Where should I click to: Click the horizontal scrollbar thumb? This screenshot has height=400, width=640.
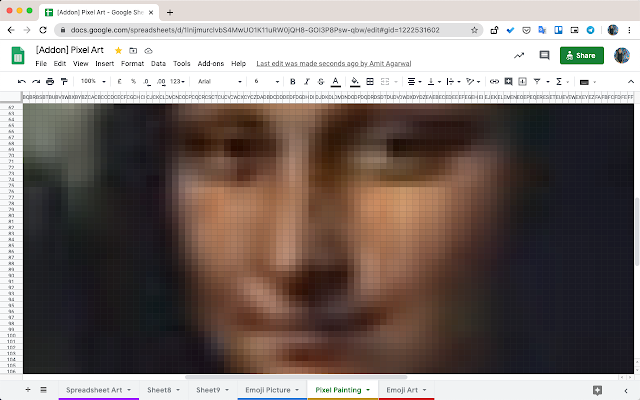tap(296, 377)
